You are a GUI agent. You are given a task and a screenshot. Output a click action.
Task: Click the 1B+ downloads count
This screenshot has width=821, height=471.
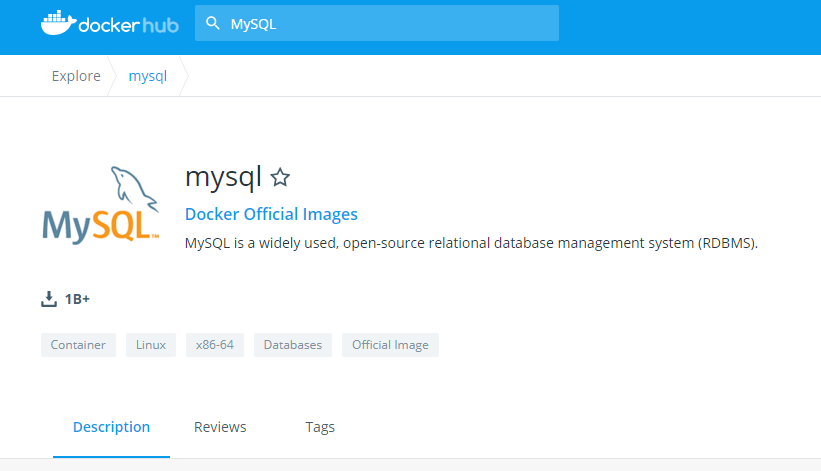point(78,299)
